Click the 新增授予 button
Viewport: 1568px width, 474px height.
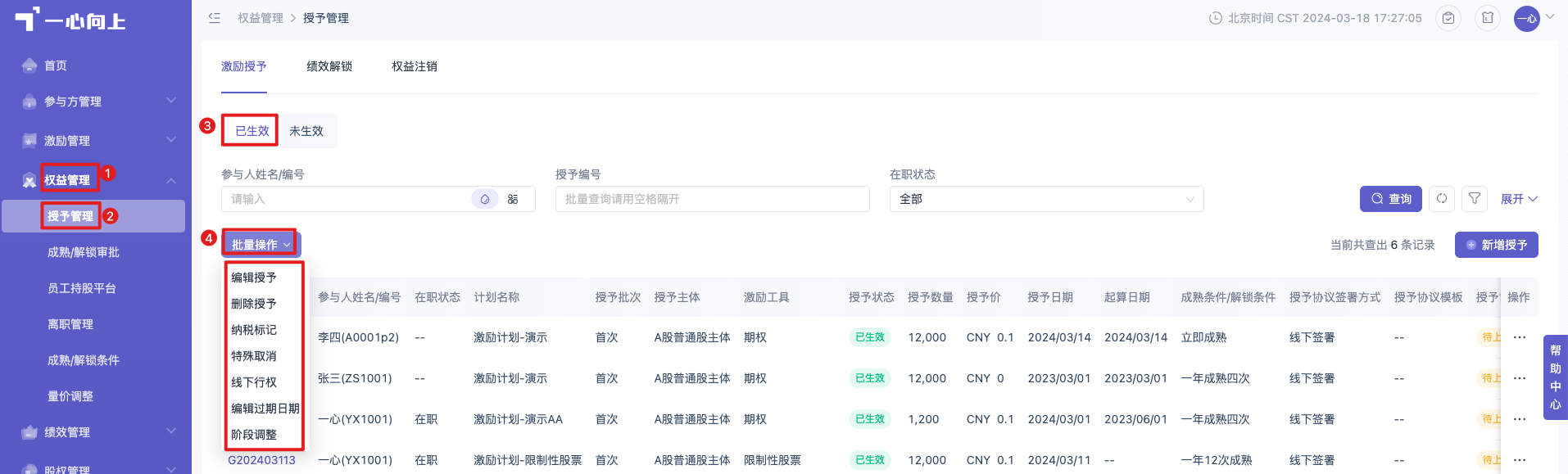[1497, 245]
